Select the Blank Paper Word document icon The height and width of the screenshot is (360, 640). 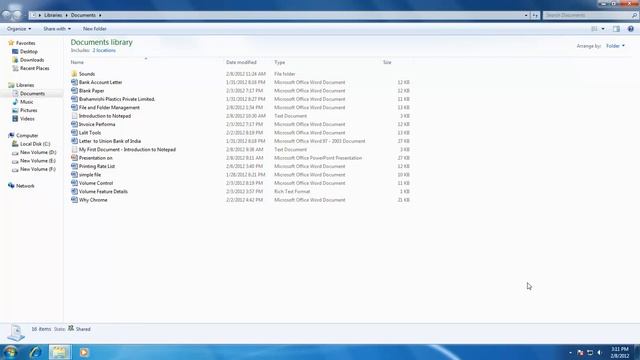click(x=74, y=91)
